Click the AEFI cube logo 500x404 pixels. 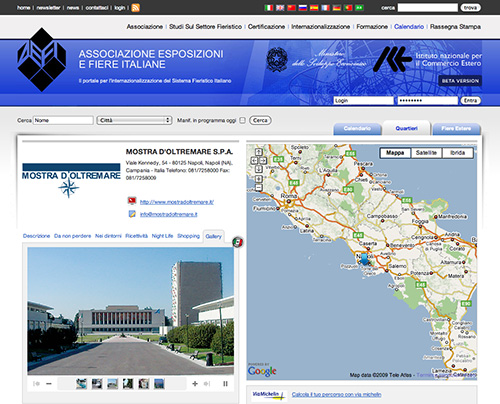42,59
